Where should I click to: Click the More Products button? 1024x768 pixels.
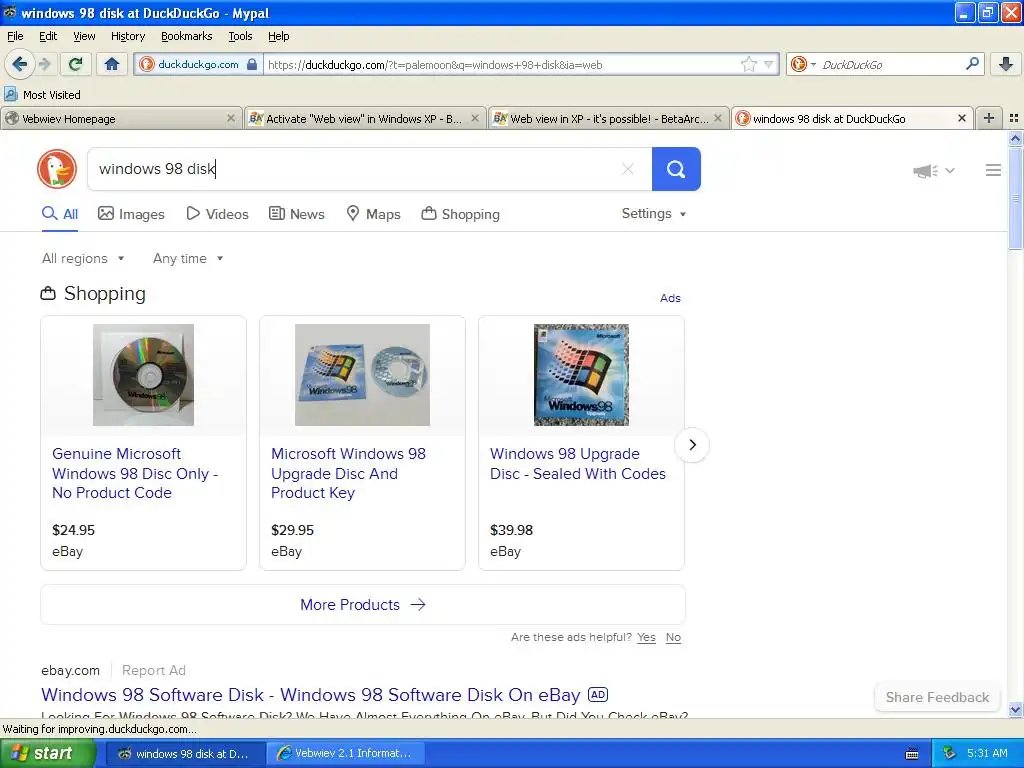(363, 605)
